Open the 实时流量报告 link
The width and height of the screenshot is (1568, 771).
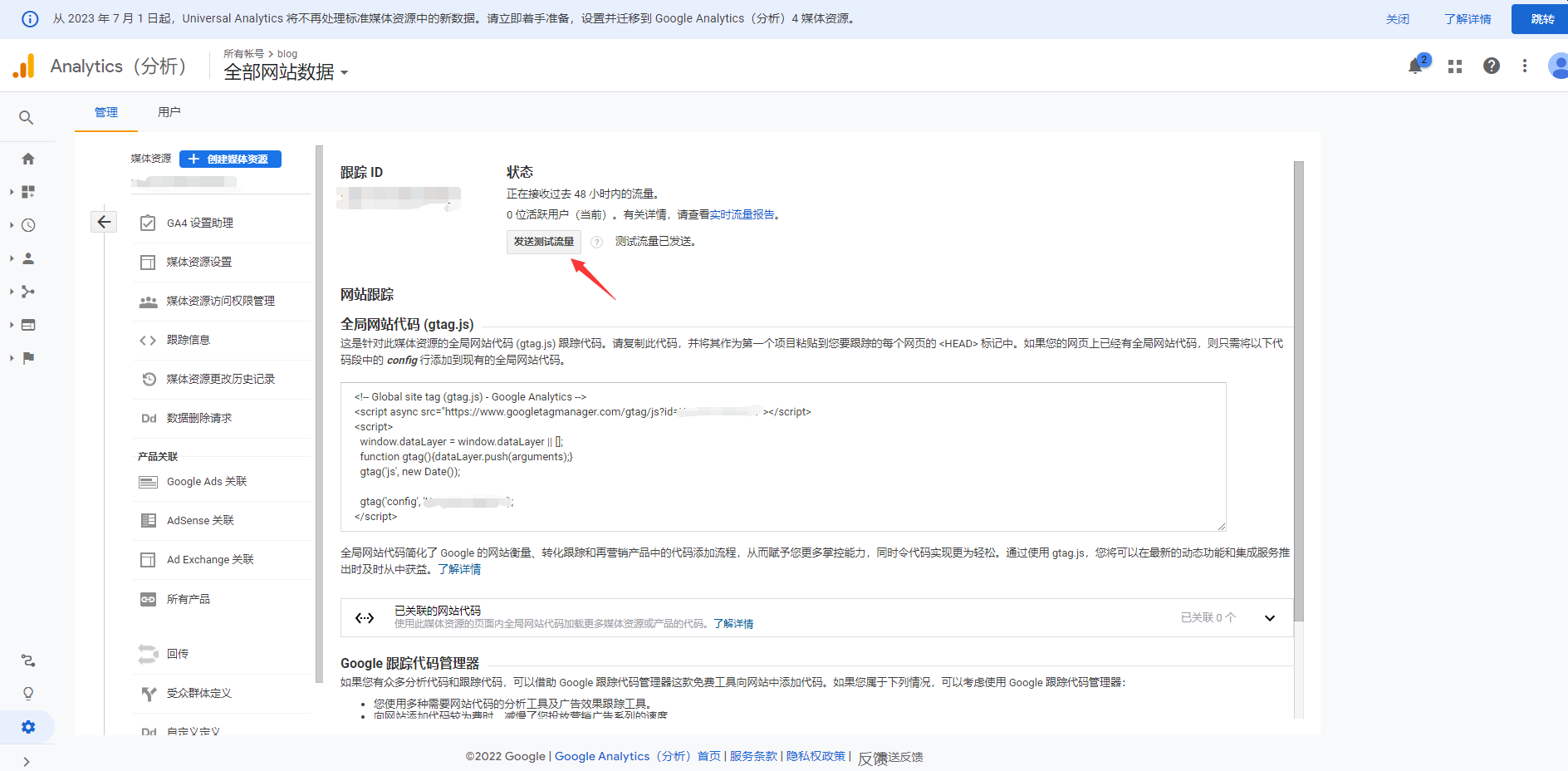tap(742, 214)
